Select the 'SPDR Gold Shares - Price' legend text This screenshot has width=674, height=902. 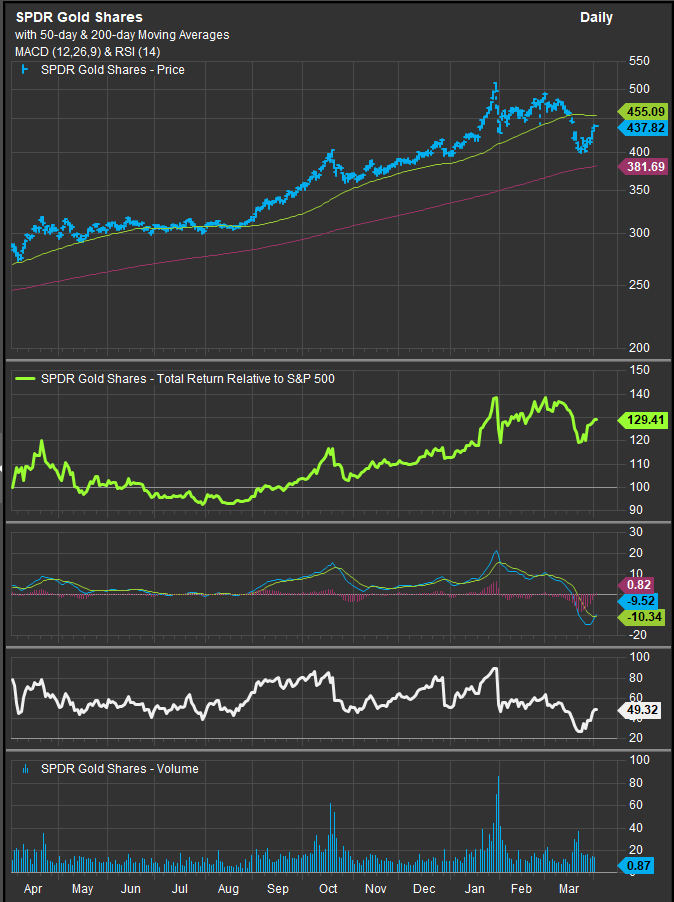click(x=111, y=70)
